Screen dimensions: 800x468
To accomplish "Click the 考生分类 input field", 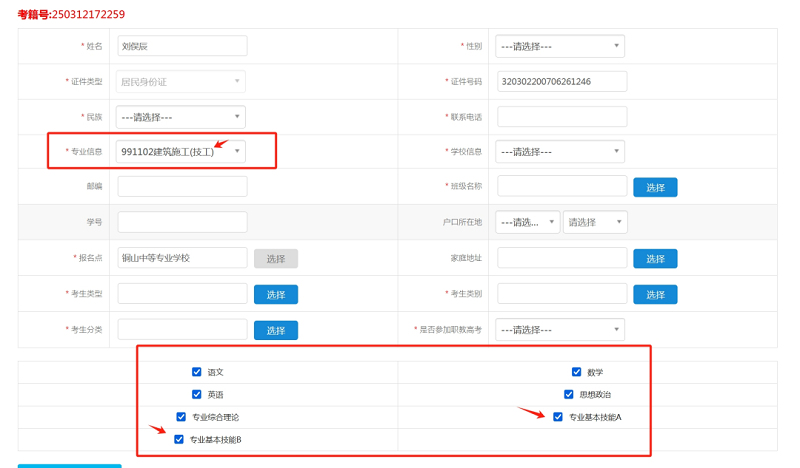I will (182, 329).
